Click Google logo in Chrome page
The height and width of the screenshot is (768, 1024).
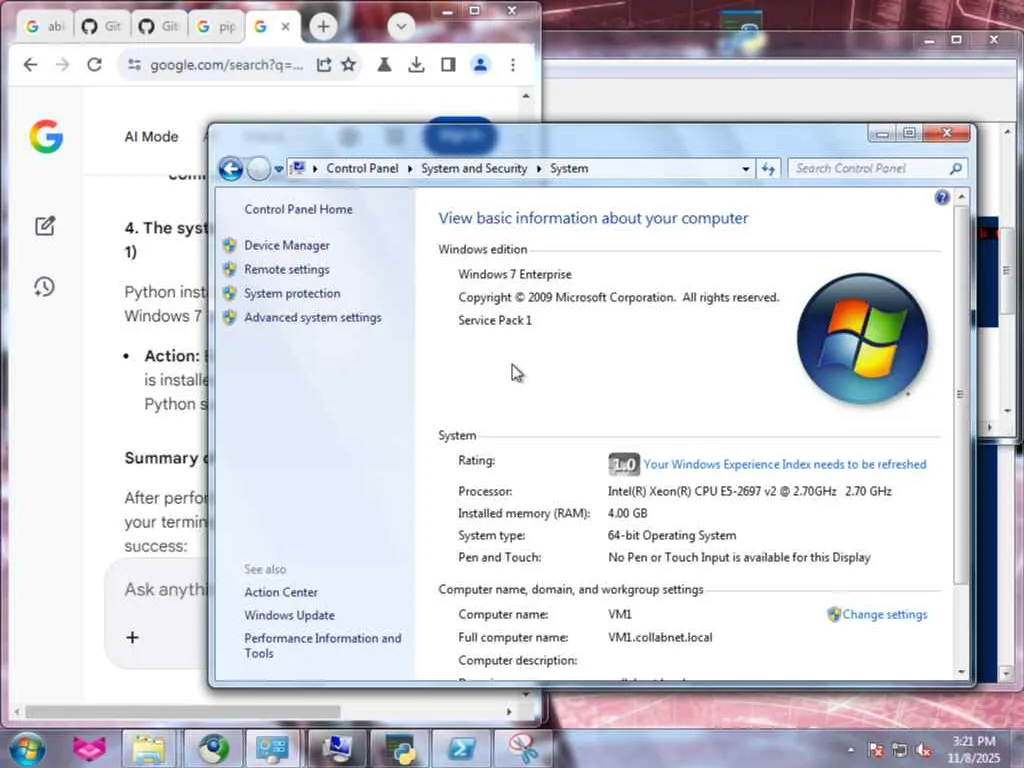(46, 136)
